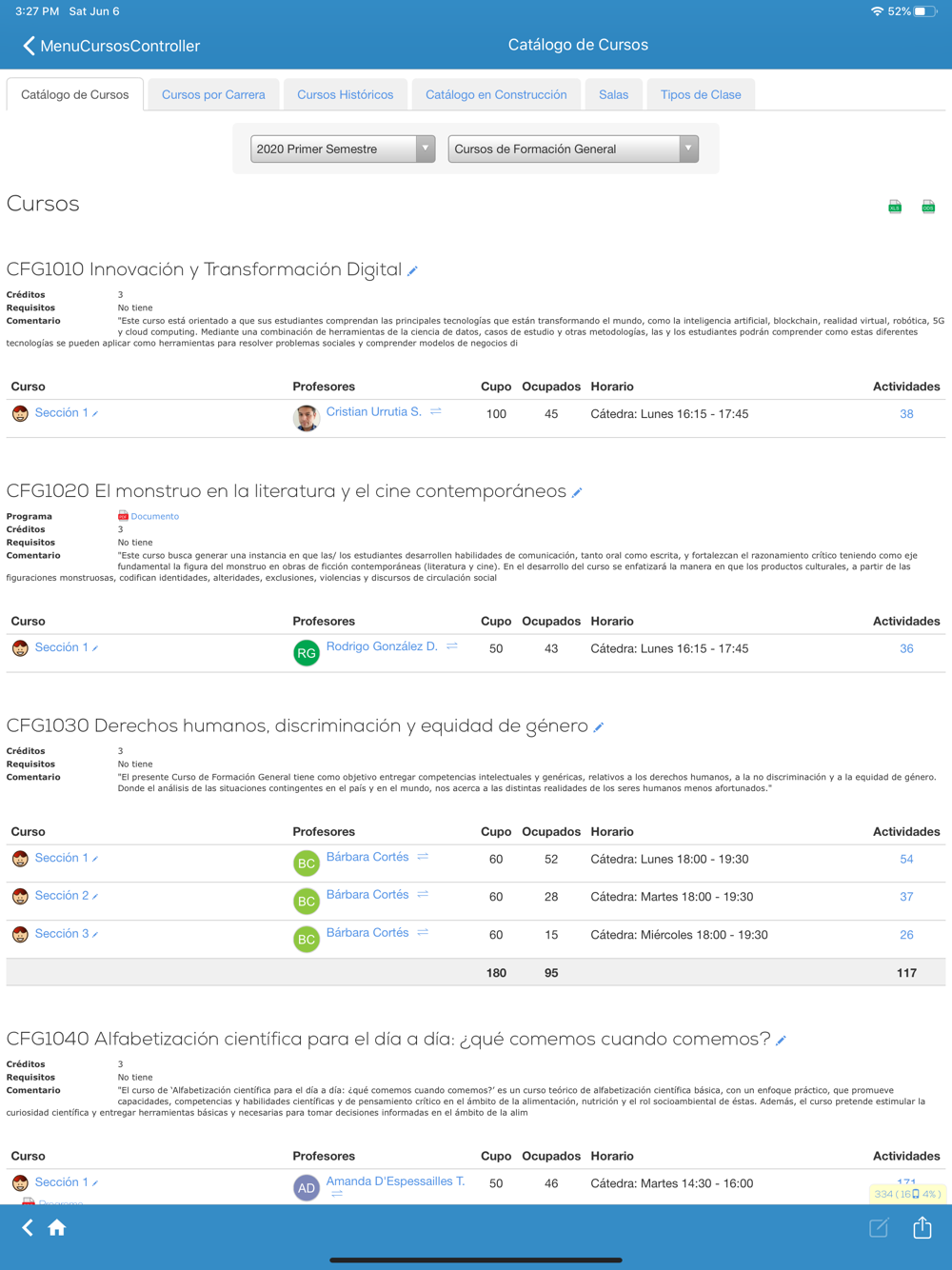Export courses to ODS file icon
This screenshot has height=1270, width=952.
(928, 207)
